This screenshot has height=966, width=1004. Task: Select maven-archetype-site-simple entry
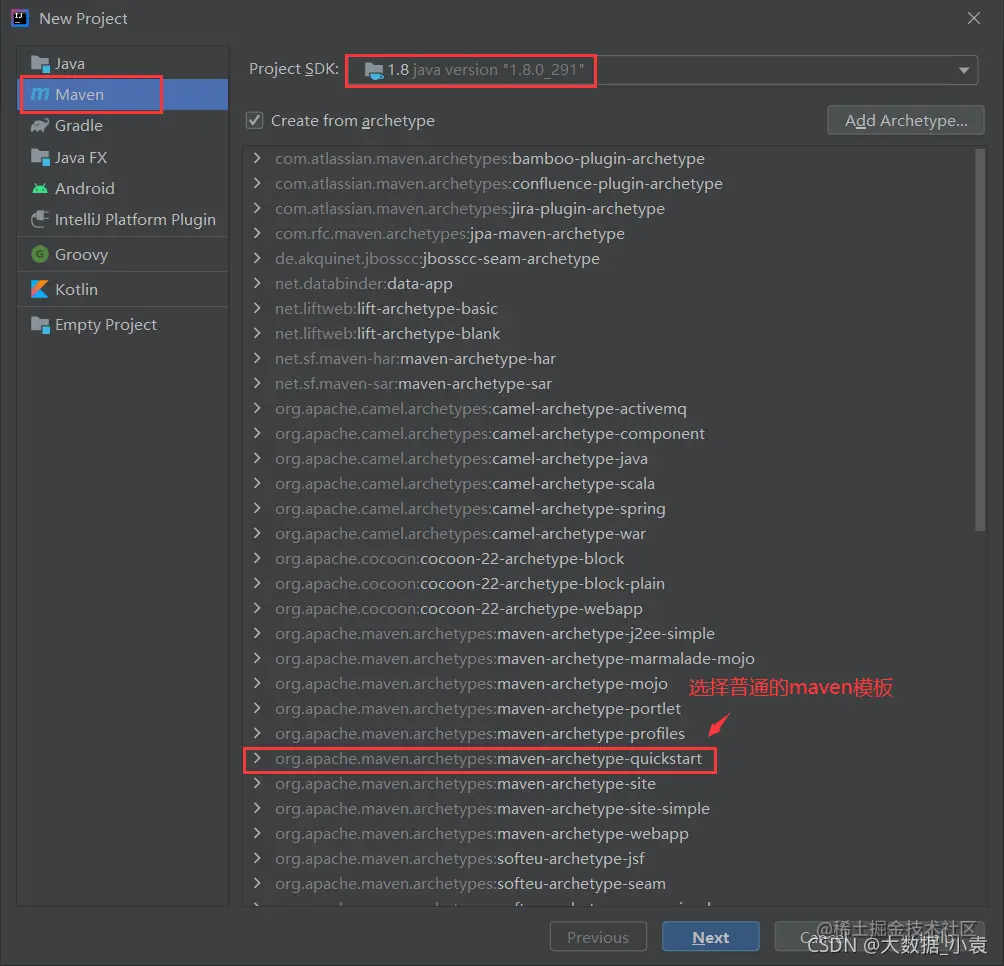(x=492, y=809)
